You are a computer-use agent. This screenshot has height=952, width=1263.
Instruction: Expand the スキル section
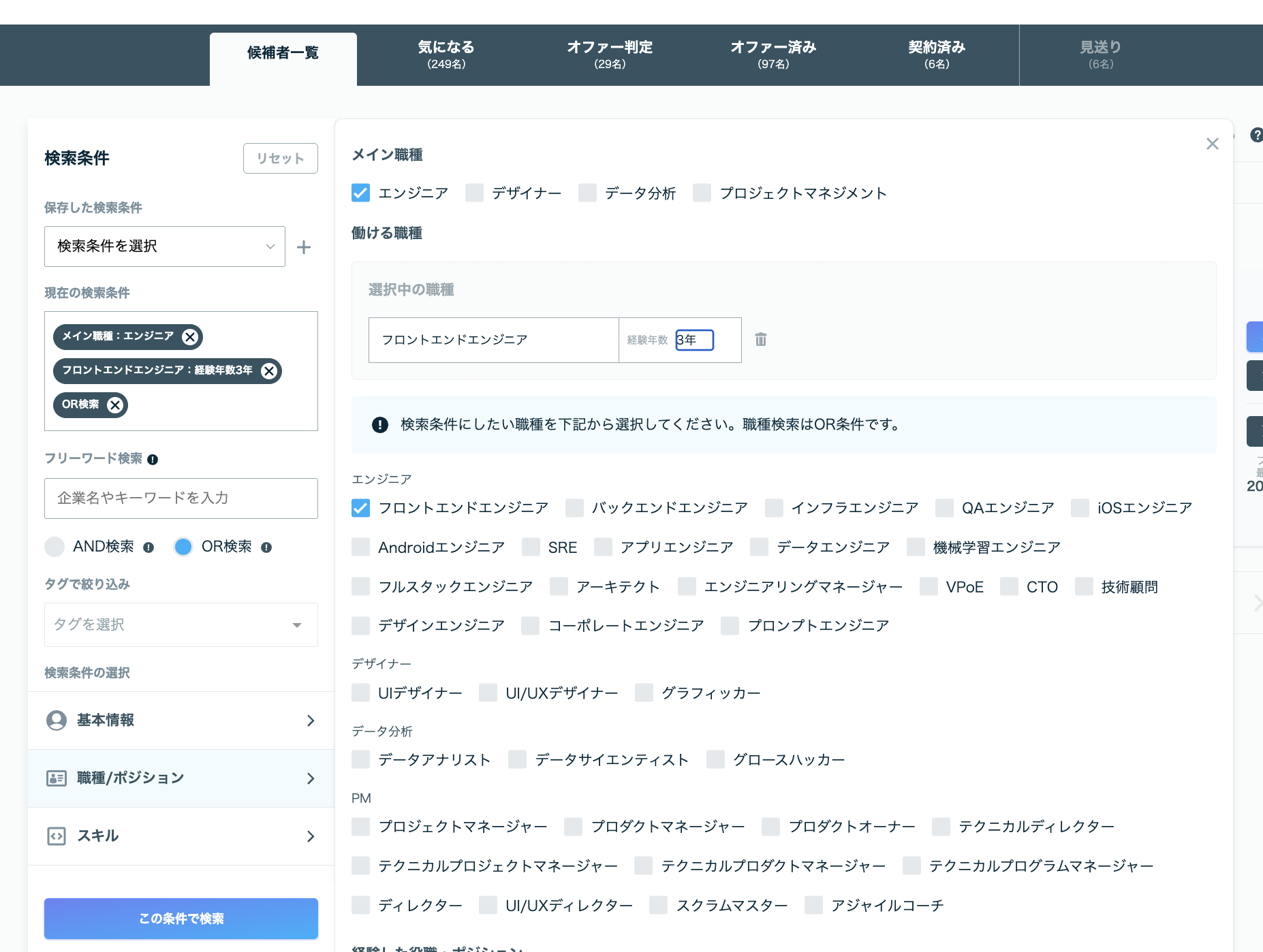181,836
